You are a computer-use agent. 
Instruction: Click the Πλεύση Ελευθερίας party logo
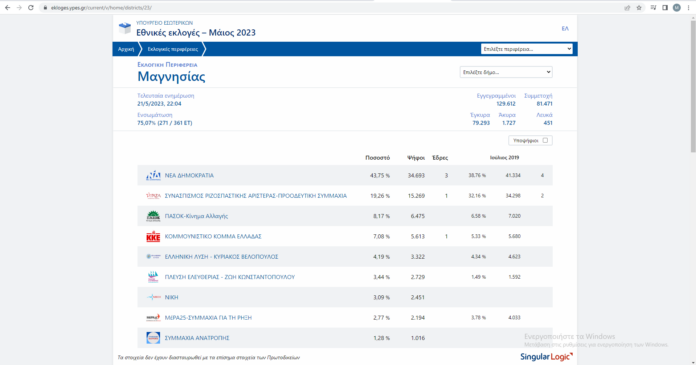click(153, 277)
